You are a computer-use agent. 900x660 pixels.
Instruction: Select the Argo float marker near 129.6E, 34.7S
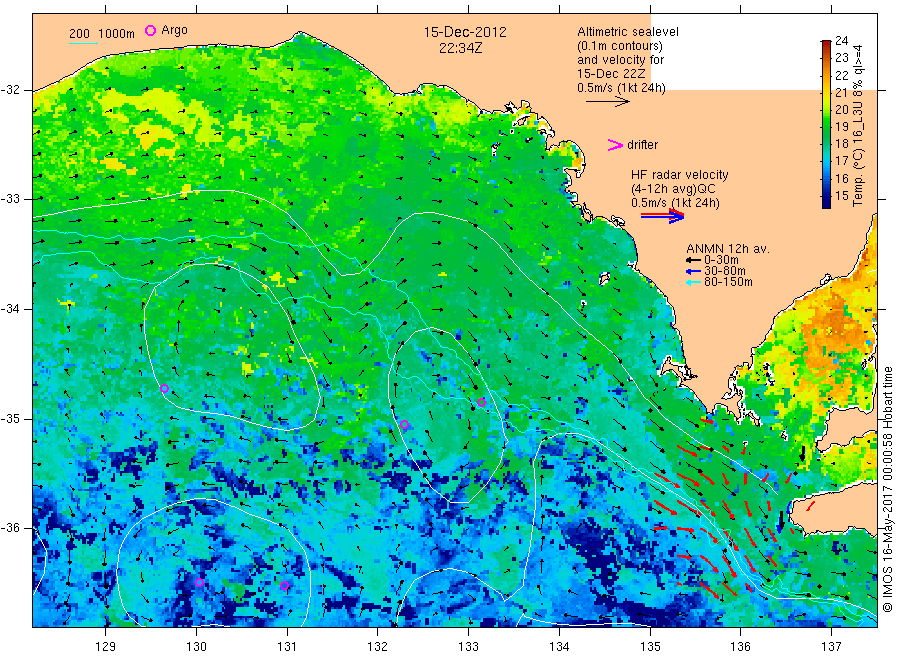click(165, 389)
